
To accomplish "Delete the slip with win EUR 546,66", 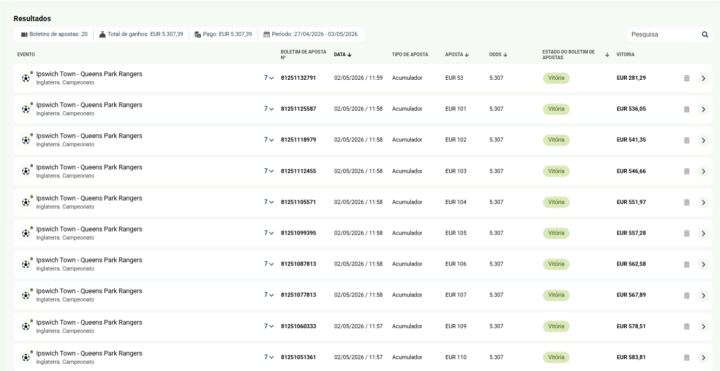I will click(686, 171).
